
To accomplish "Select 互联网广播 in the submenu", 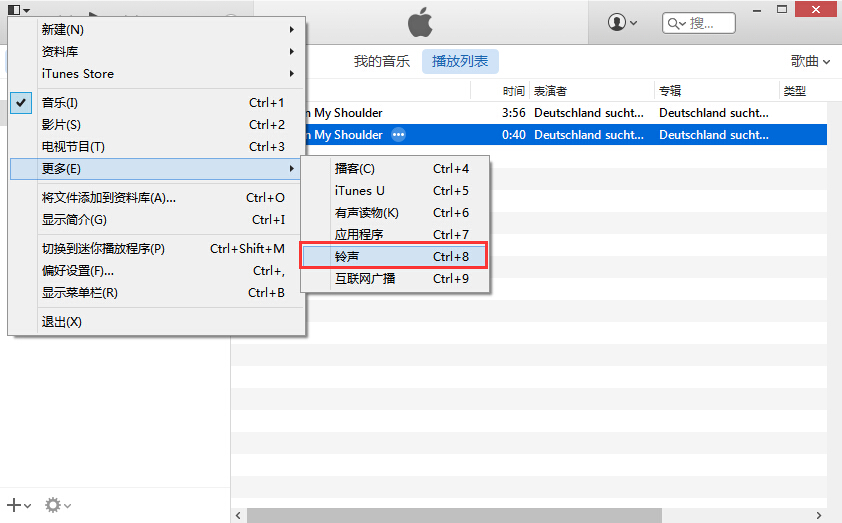I will [395, 279].
